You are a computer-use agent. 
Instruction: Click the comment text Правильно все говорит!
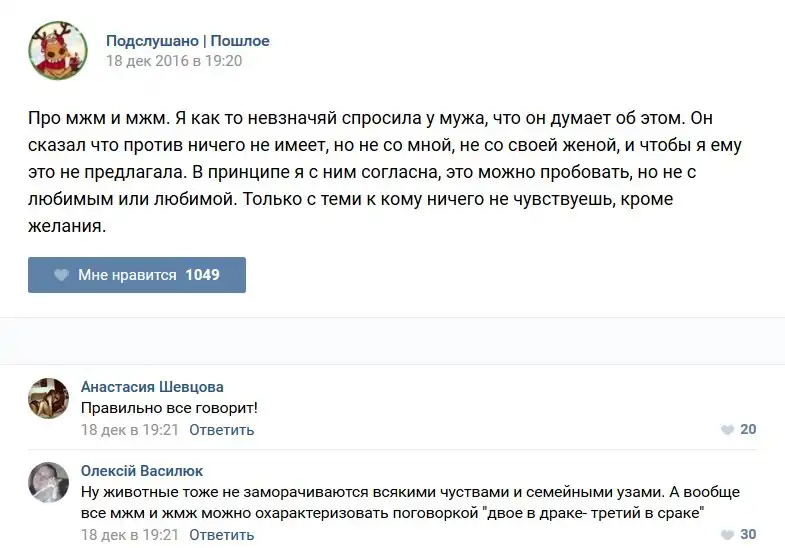tap(169, 408)
